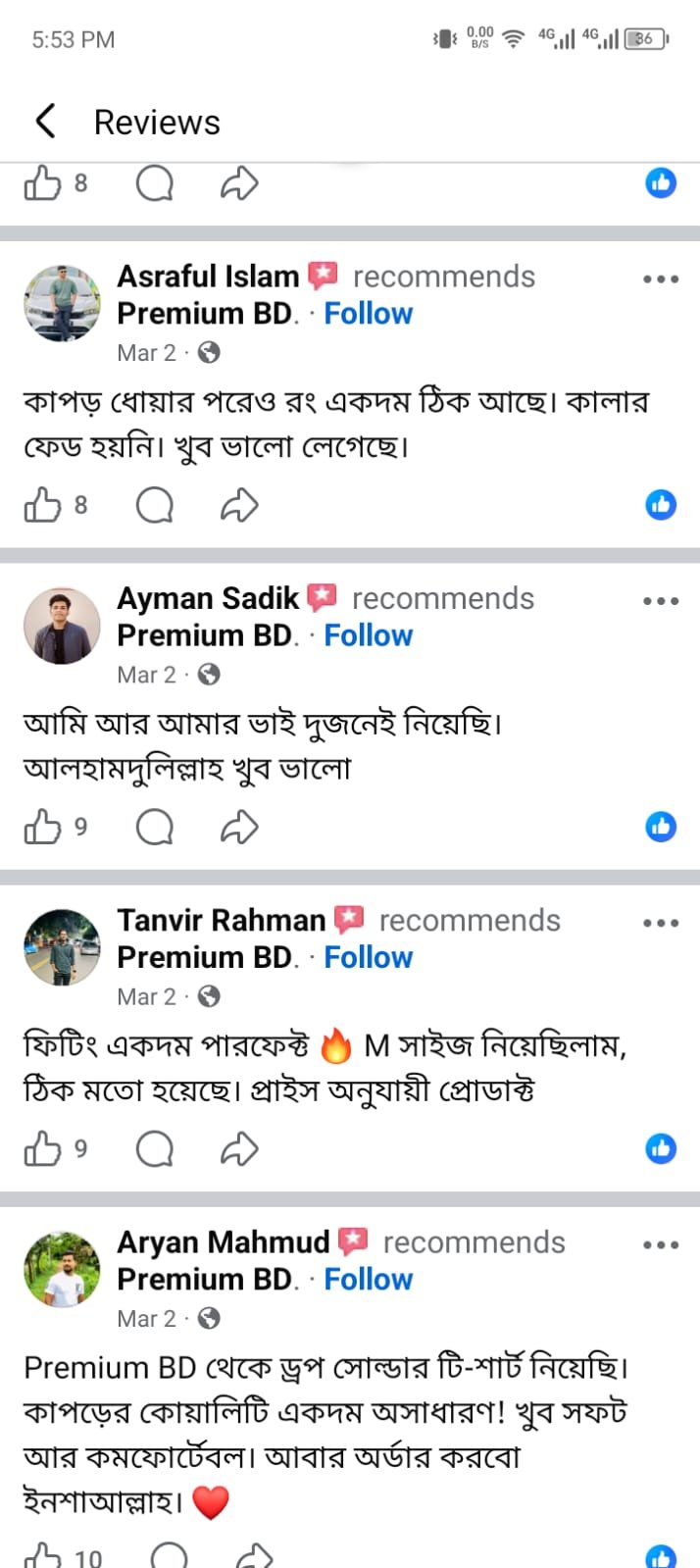Like Ayman Sadik's review
The width and height of the screenshot is (700, 1568).
pos(42,827)
